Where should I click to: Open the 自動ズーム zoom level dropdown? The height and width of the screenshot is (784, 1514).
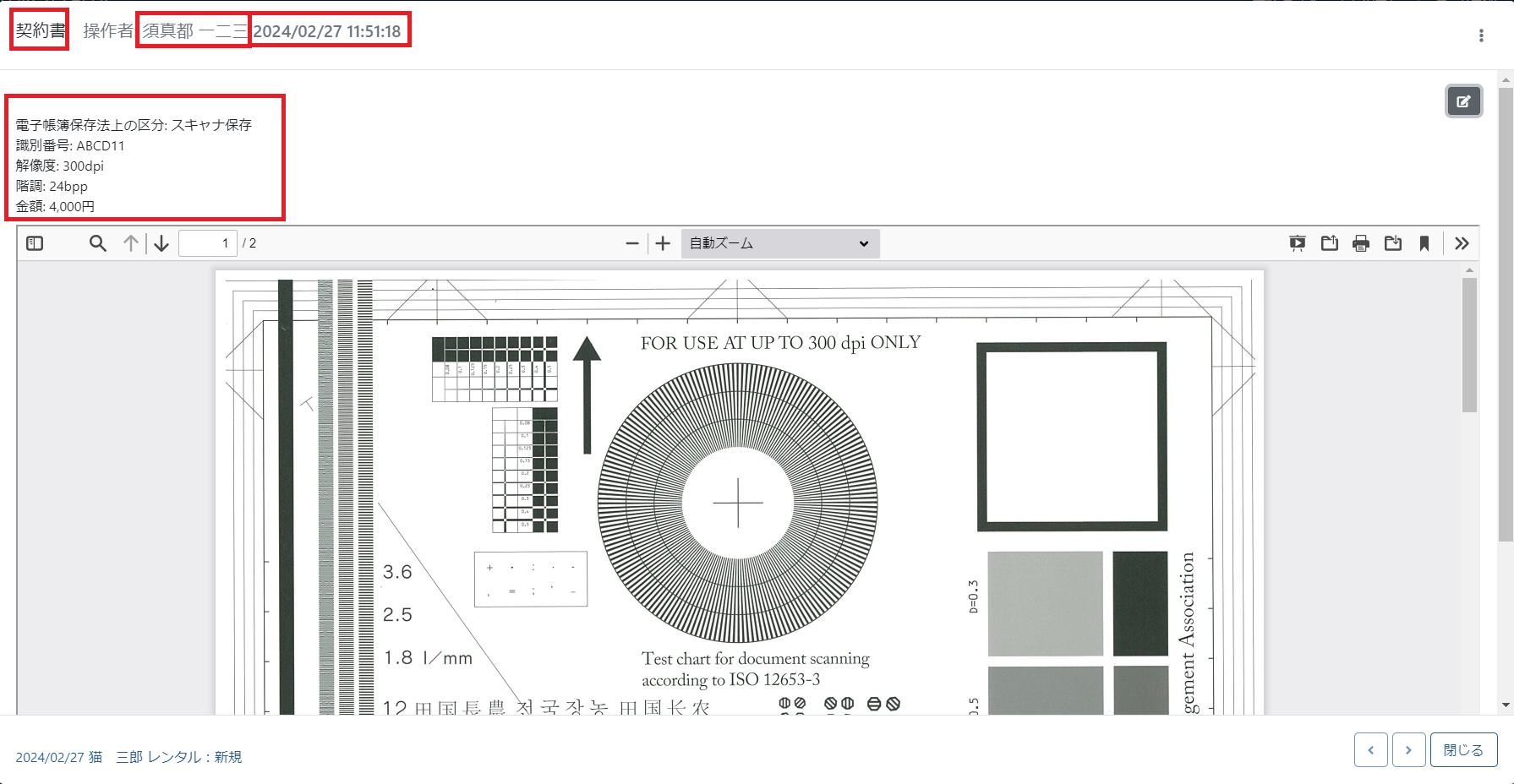(x=779, y=243)
